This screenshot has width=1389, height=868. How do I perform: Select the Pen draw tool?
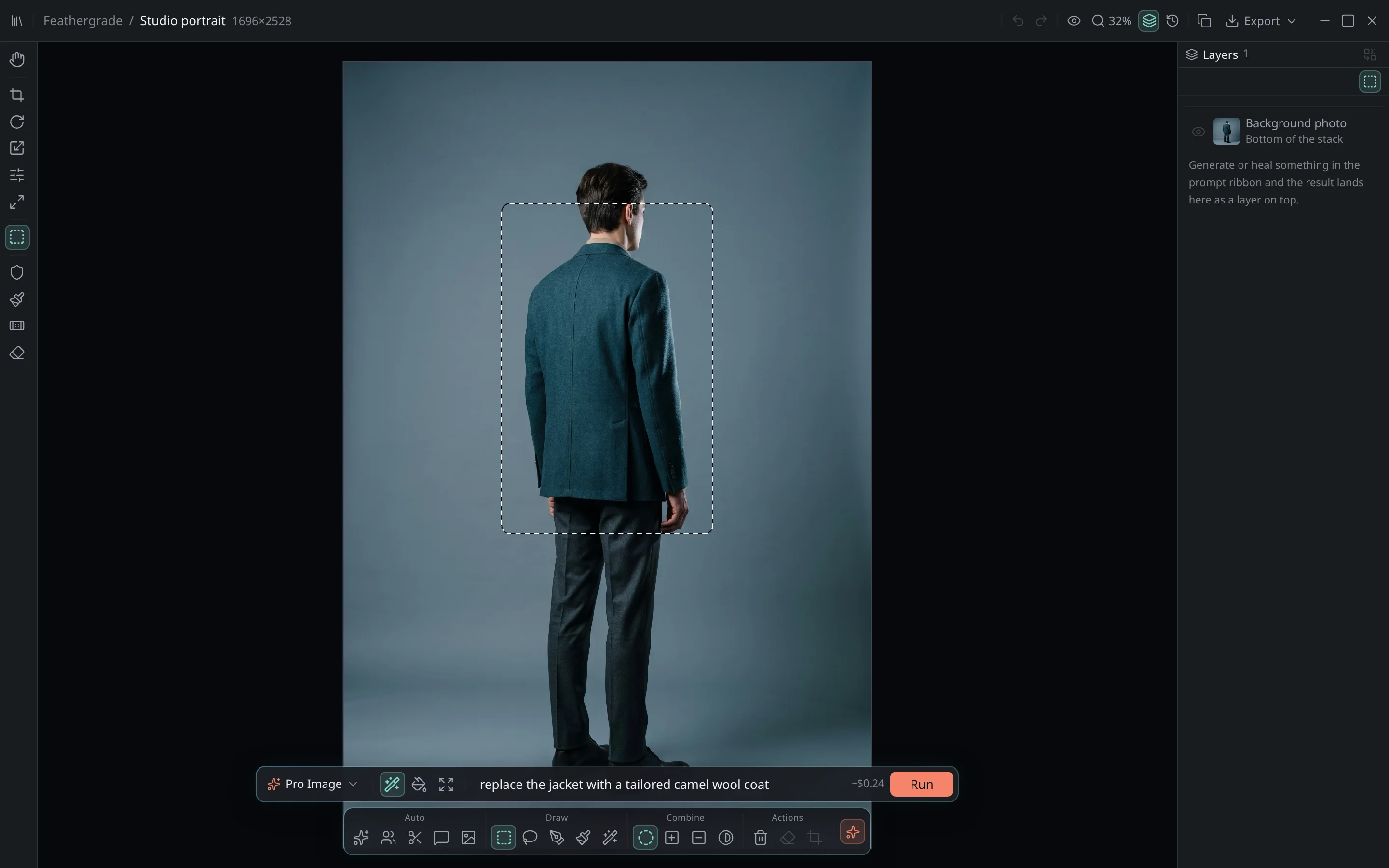[x=557, y=838]
